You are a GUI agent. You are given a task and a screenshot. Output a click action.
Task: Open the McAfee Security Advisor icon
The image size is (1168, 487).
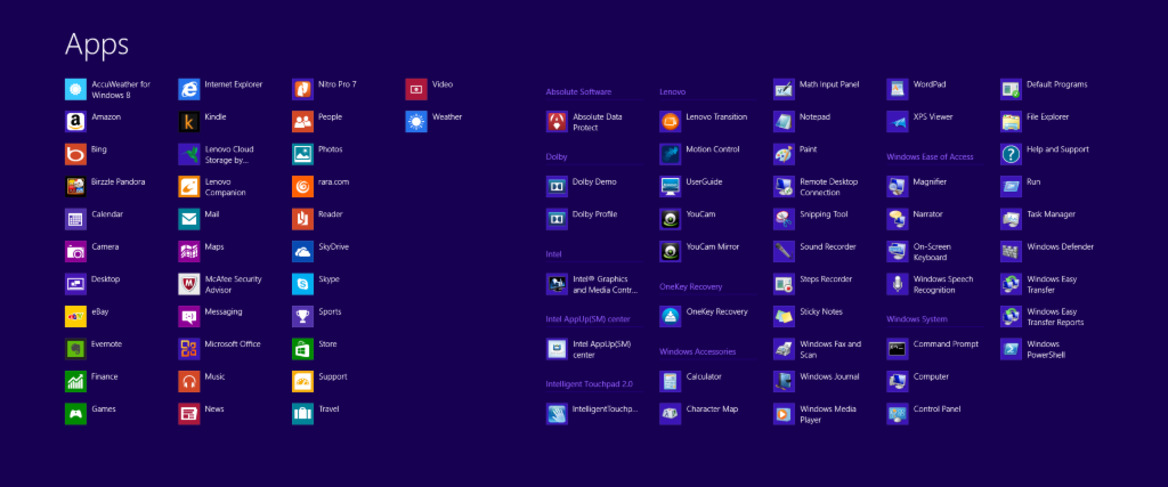click(x=189, y=284)
